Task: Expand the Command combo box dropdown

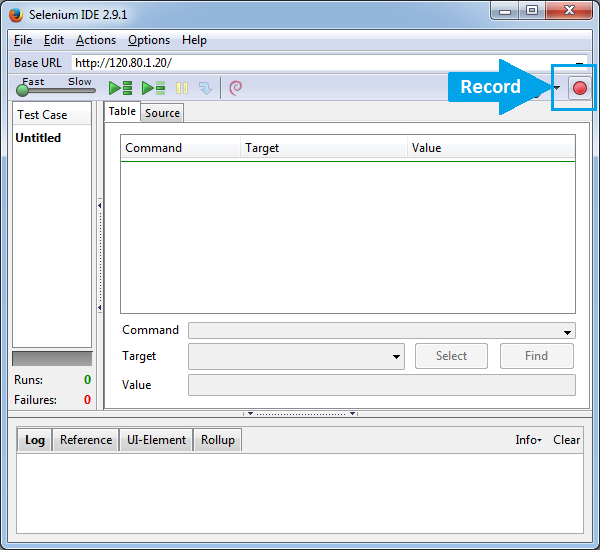Action: click(567, 333)
